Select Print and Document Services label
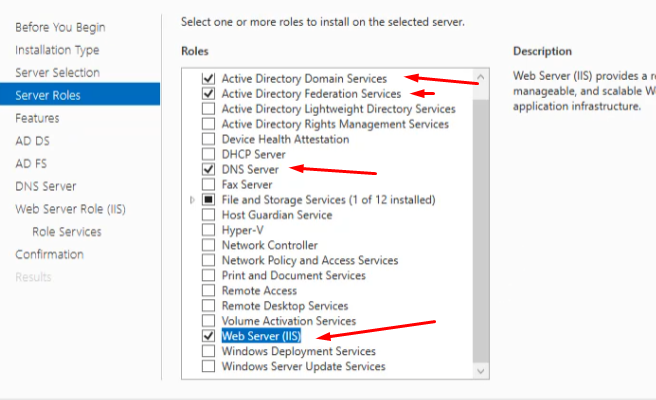This screenshot has width=656, height=400. click(x=294, y=276)
